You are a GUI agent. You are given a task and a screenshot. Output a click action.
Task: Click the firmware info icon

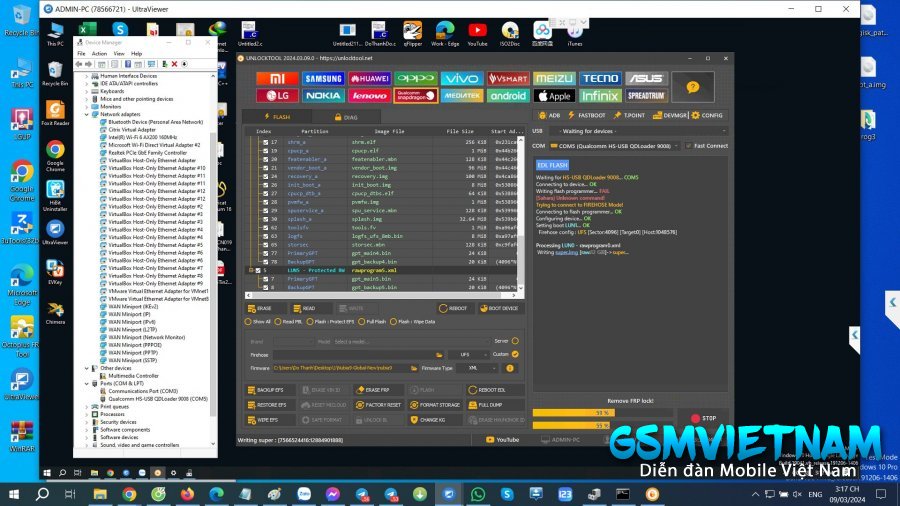pyautogui.click(x=510, y=368)
